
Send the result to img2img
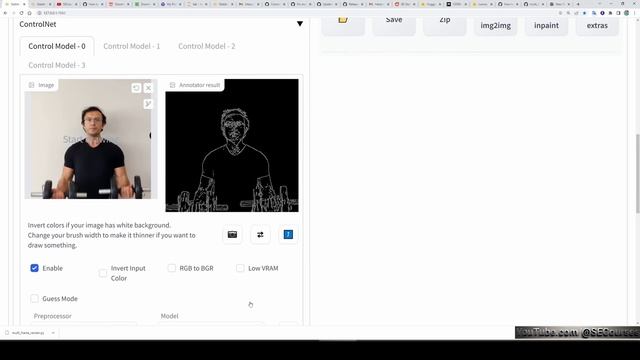coord(496,25)
